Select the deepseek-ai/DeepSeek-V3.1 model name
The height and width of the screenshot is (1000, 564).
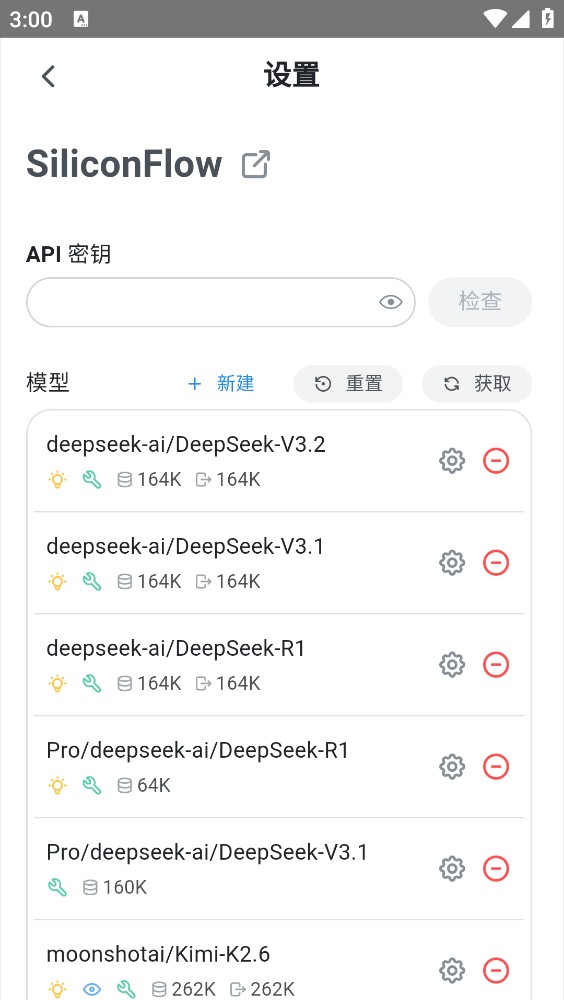[x=185, y=547]
